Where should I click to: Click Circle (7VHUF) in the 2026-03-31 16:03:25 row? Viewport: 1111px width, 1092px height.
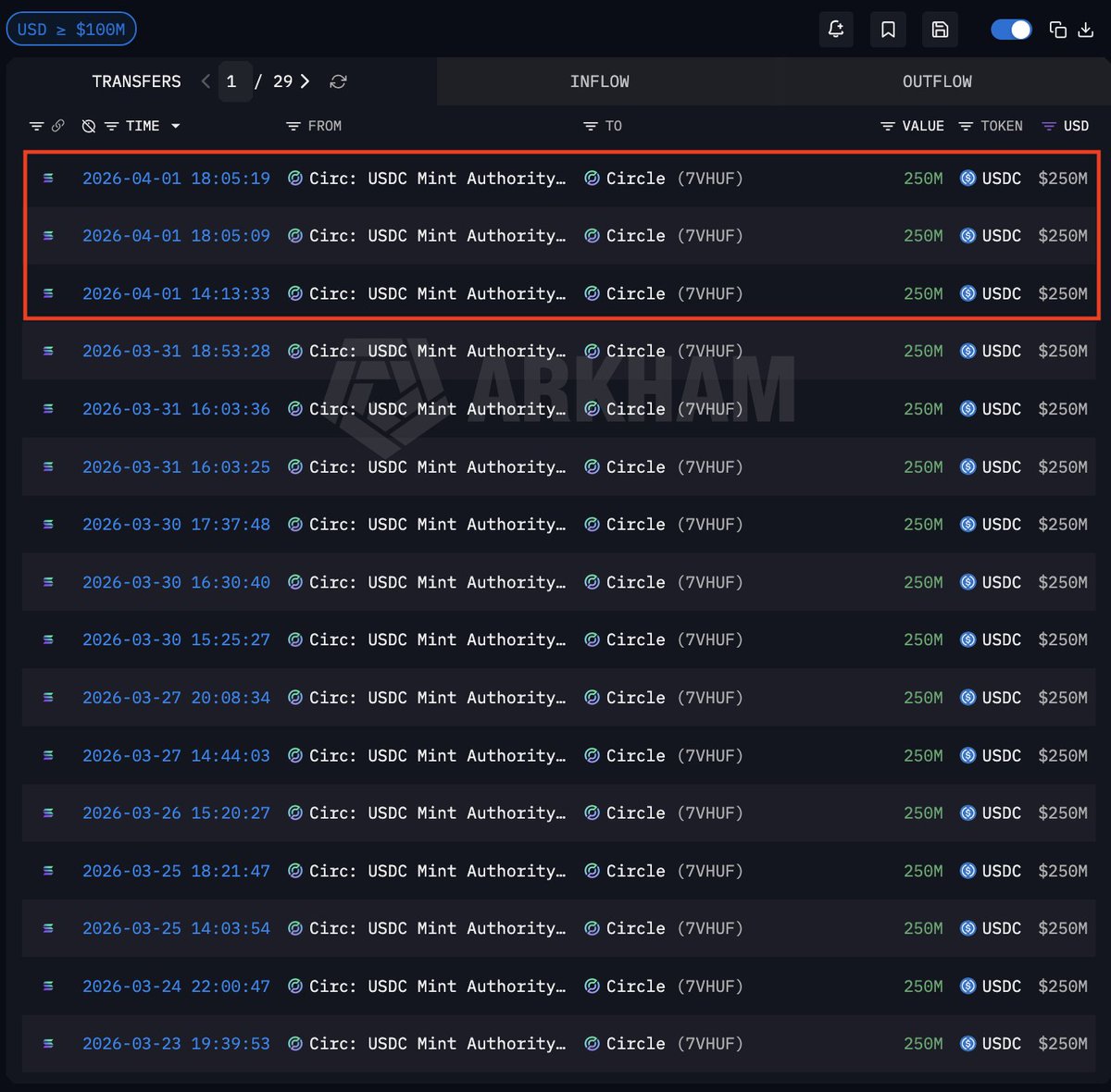pos(675,467)
